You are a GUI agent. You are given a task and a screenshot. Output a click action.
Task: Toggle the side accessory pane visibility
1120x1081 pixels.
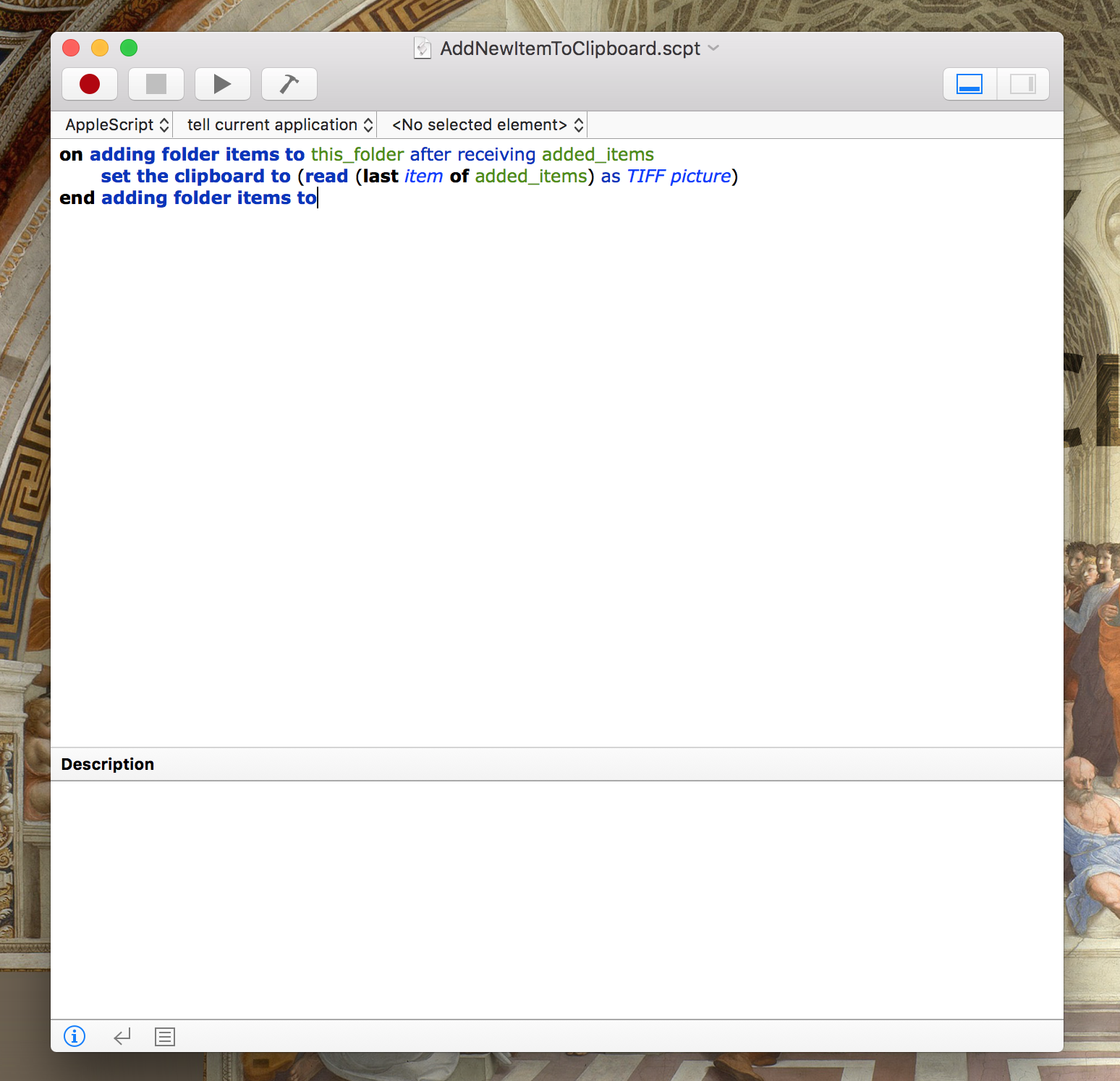pos(1023,83)
